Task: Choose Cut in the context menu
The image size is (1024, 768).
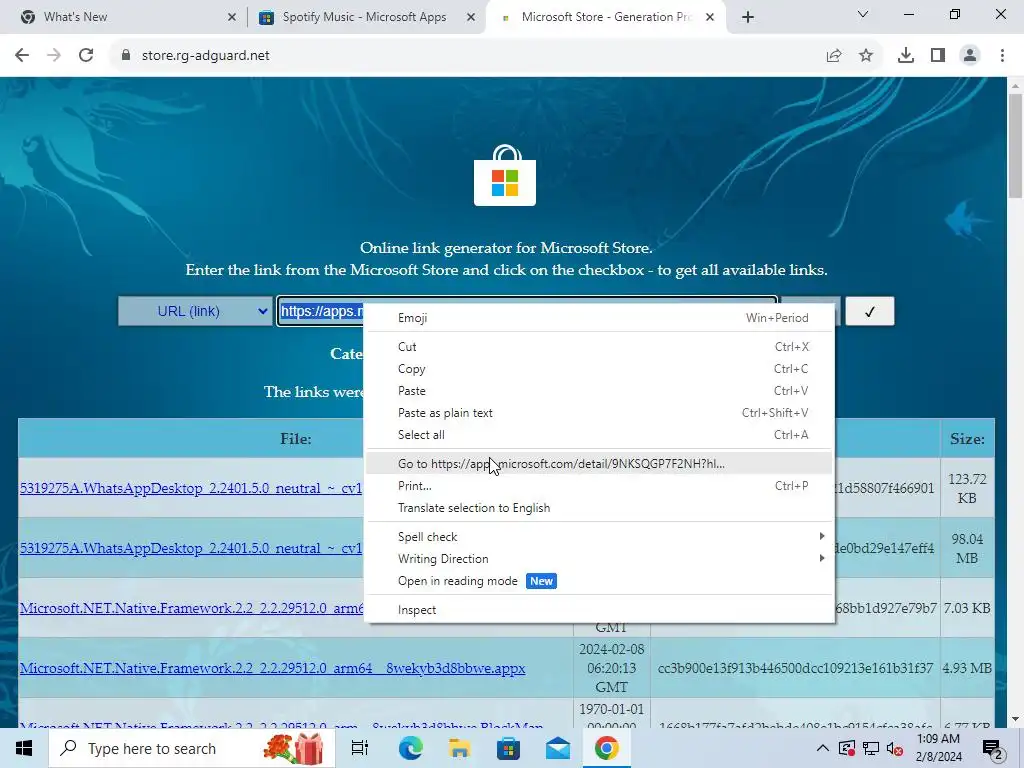Action: click(600, 347)
